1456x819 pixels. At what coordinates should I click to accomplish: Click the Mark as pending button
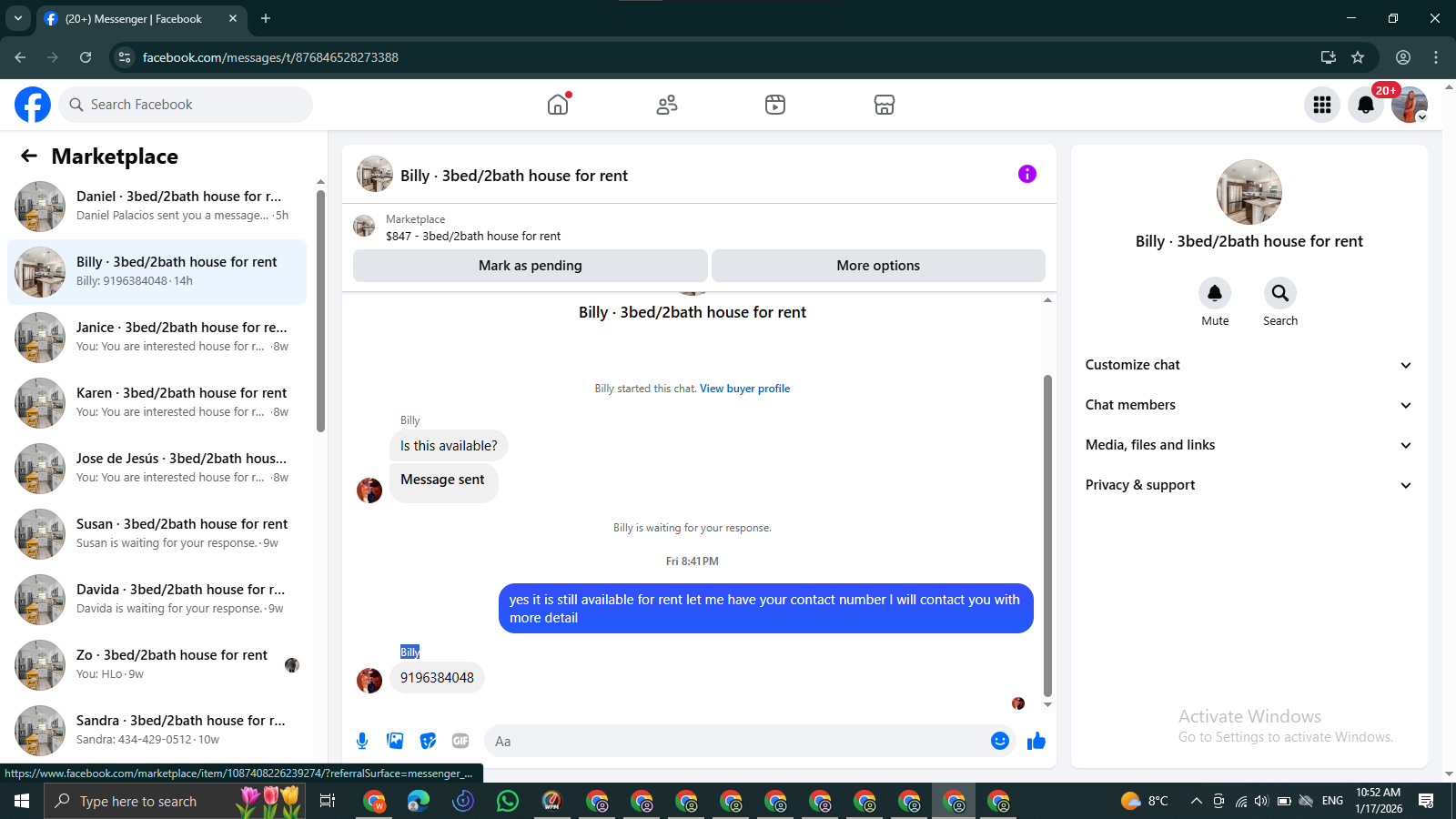531,266
